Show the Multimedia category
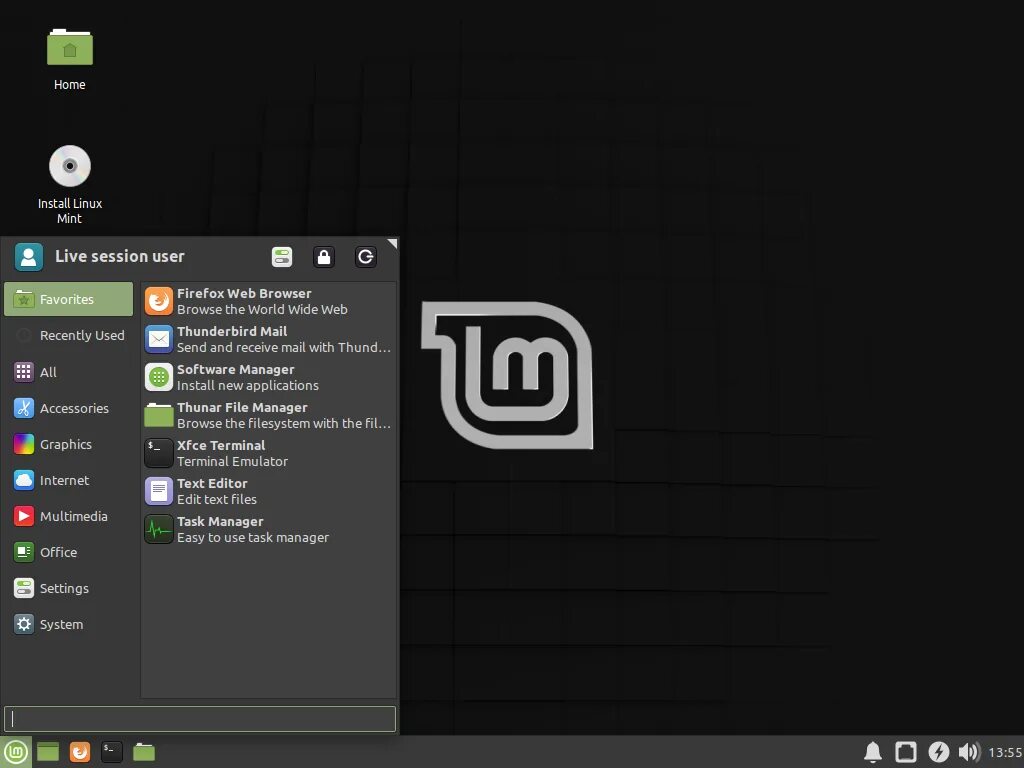This screenshot has width=1024, height=768. [69, 516]
